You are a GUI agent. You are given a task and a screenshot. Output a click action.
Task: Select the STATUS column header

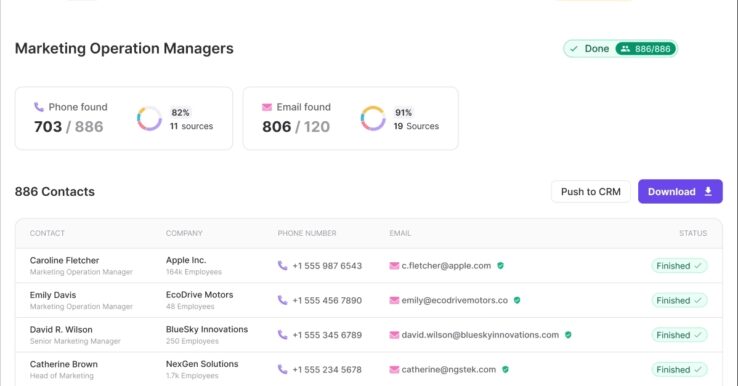click(x=693, y=233)
